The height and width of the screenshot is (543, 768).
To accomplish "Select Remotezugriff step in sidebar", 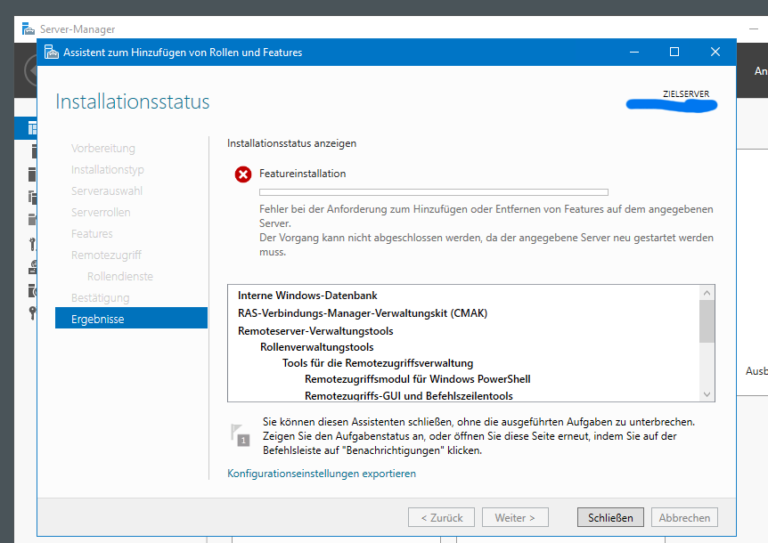I will pyautogui.click(x=106, y=255).
